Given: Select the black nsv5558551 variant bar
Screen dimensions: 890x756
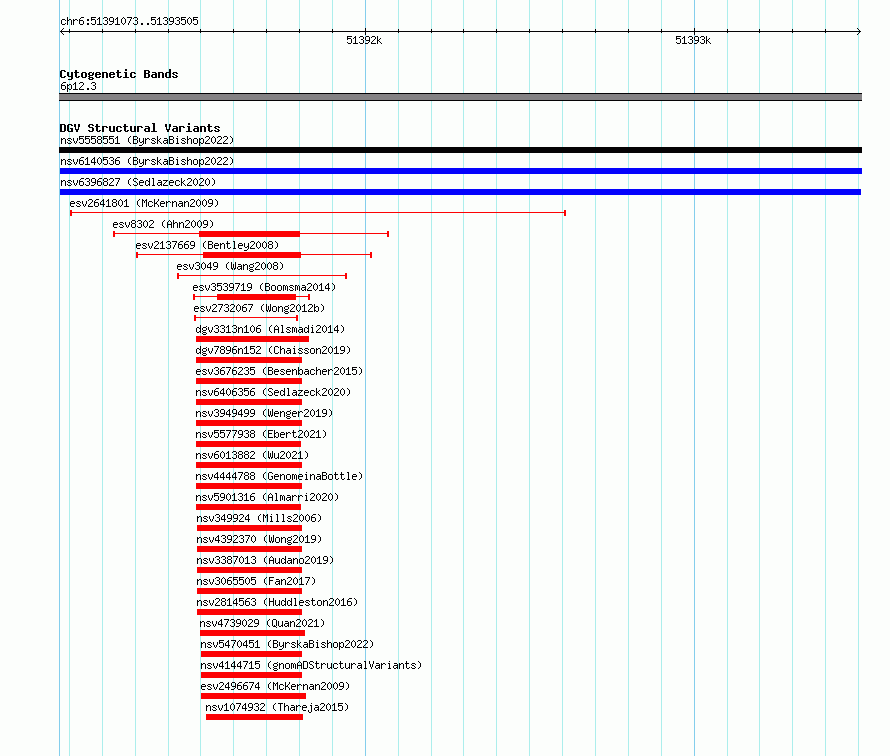Looking at the screenshot, I should click(x=460, y=150).
